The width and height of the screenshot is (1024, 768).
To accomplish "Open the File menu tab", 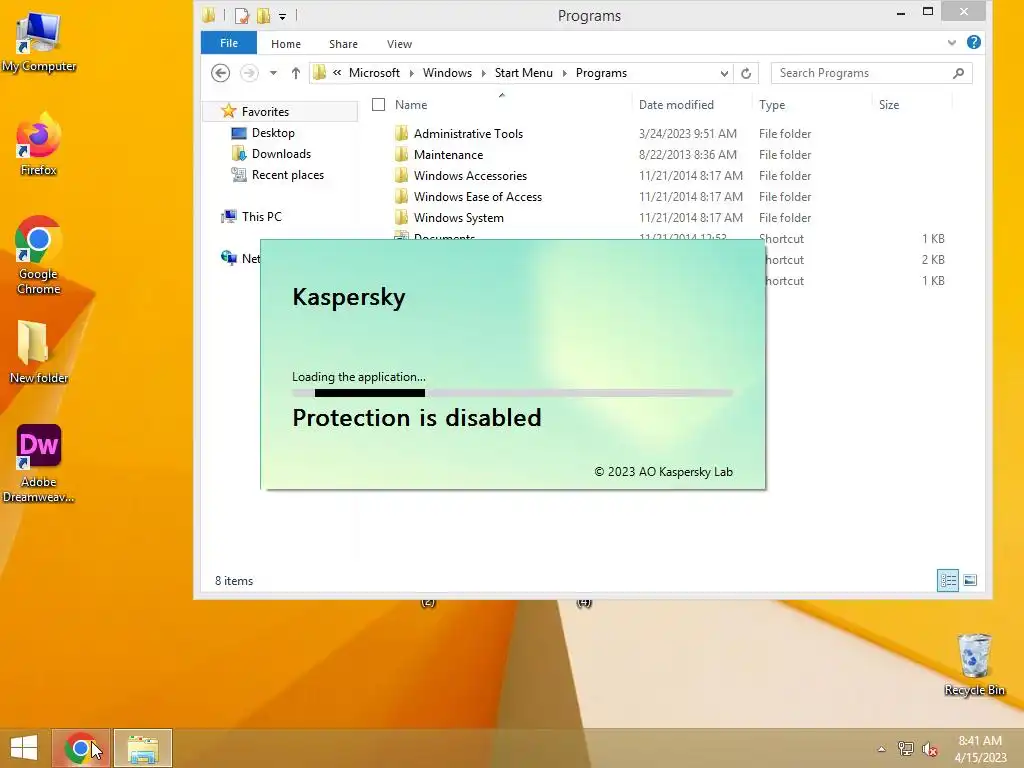I will click(229, 43).
